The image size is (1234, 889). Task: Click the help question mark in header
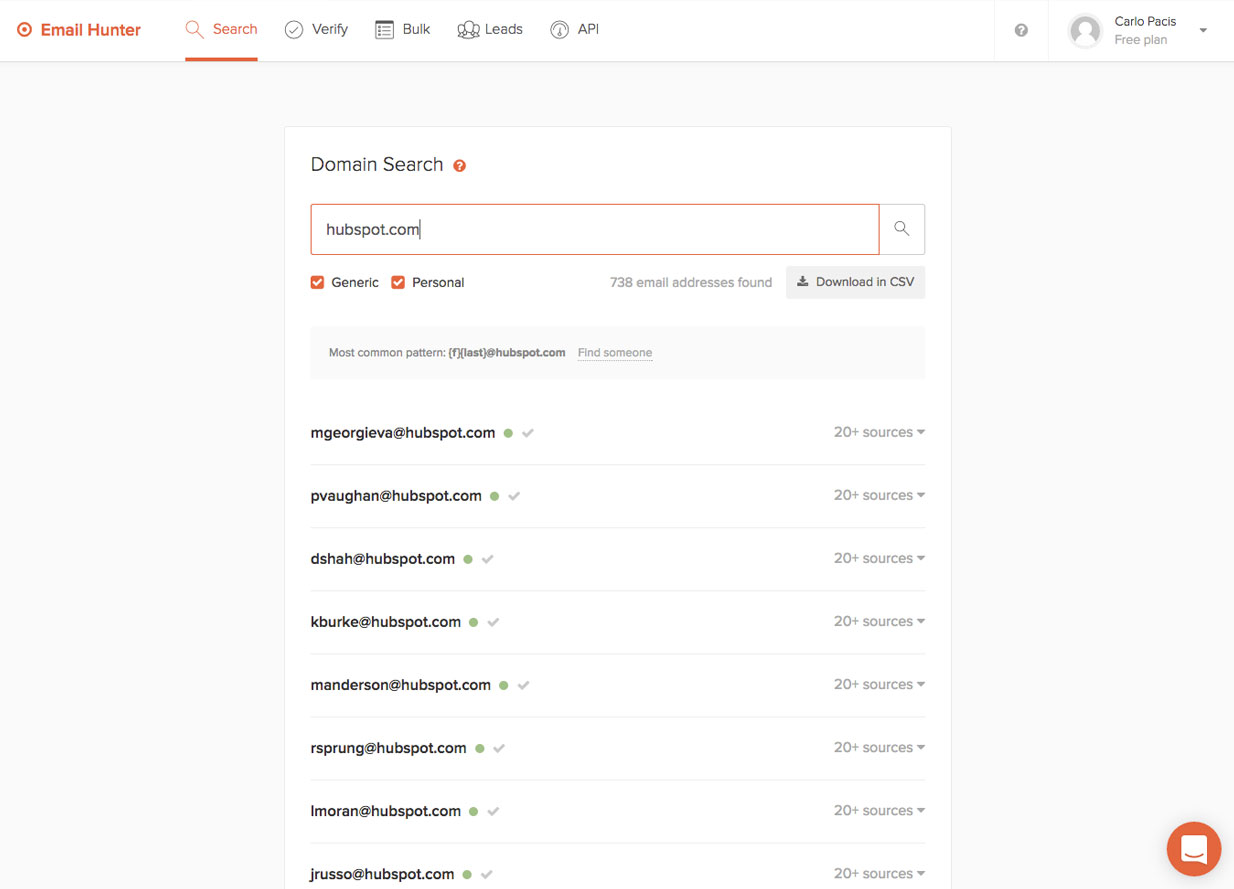pyautogui.click(x=1021, y=30)
